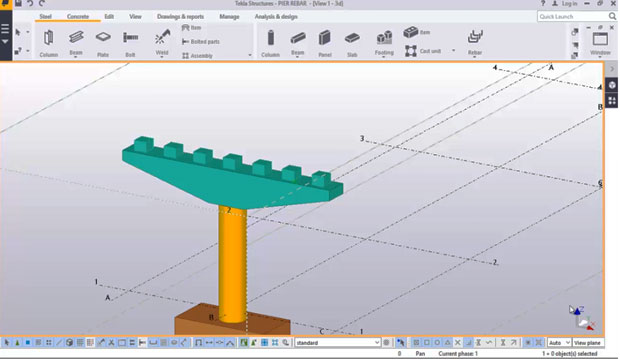
Task: Toggle the select bolts X switch
Action: pos(111,343)
